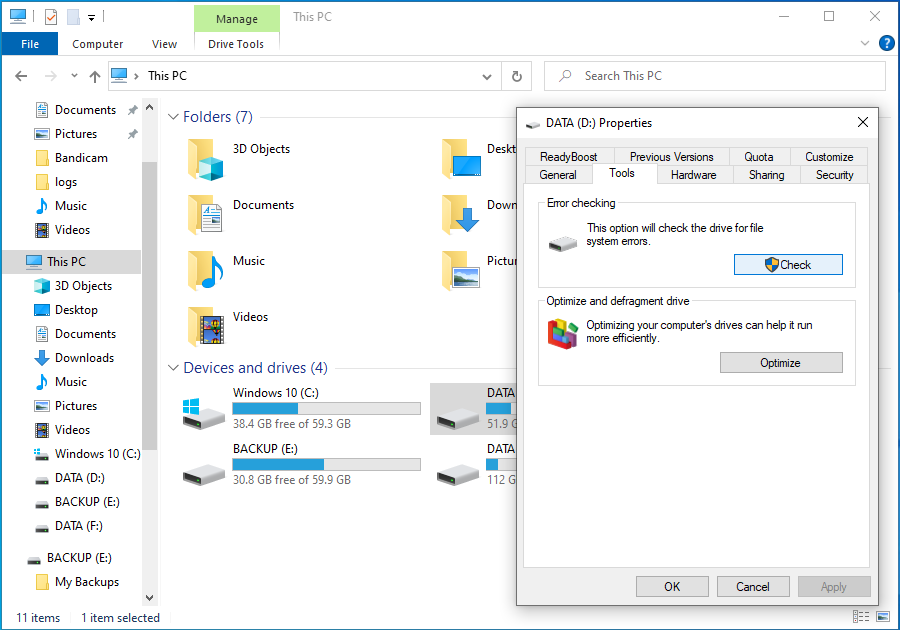The height and width of the screenshot is (630, 900).
Task: Click the Optimize button
Action: [780, 363]
